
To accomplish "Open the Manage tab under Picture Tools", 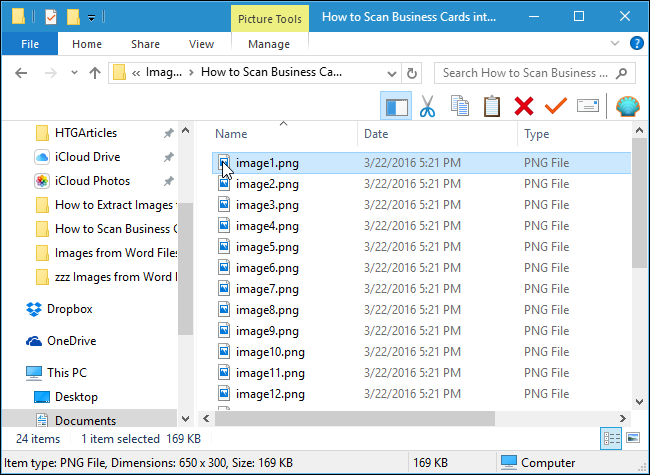I will (x=268, y=44).
